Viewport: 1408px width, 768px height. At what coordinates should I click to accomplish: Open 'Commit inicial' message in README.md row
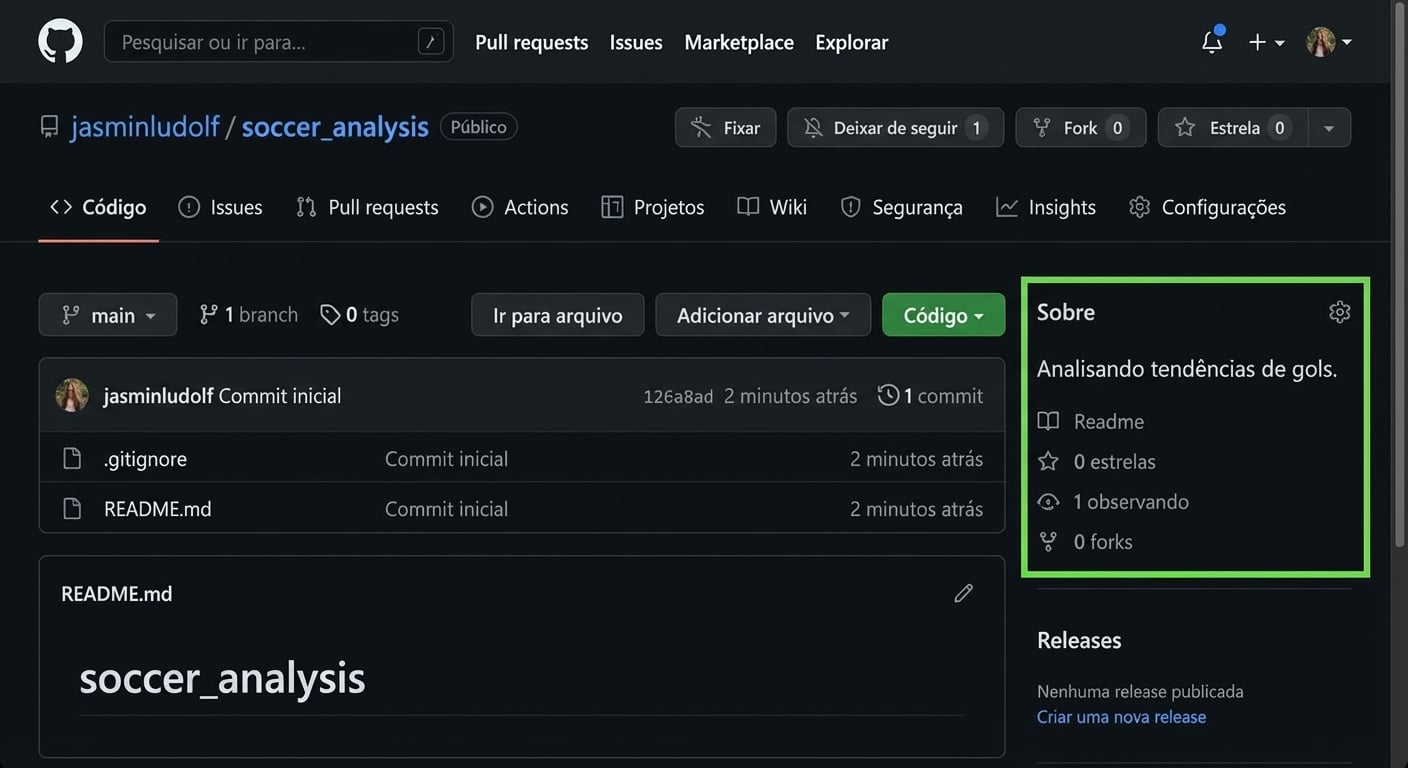coord(446,509)
